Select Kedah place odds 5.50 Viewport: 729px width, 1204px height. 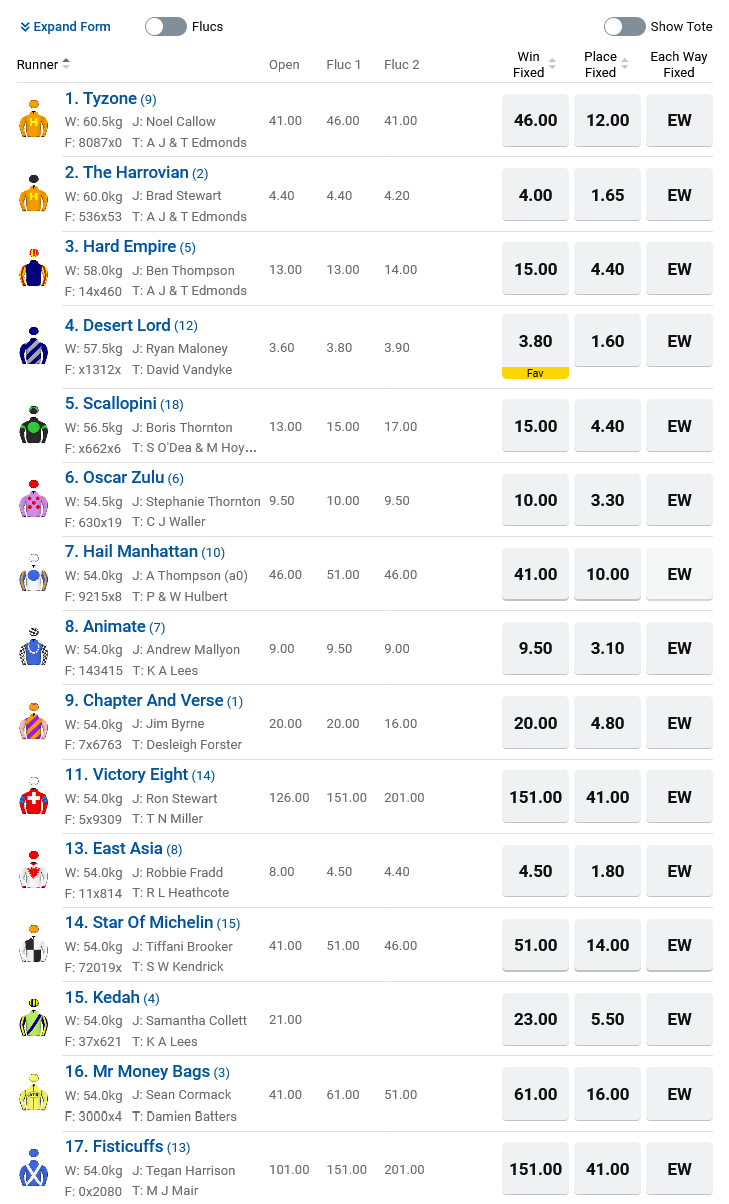607,1019
